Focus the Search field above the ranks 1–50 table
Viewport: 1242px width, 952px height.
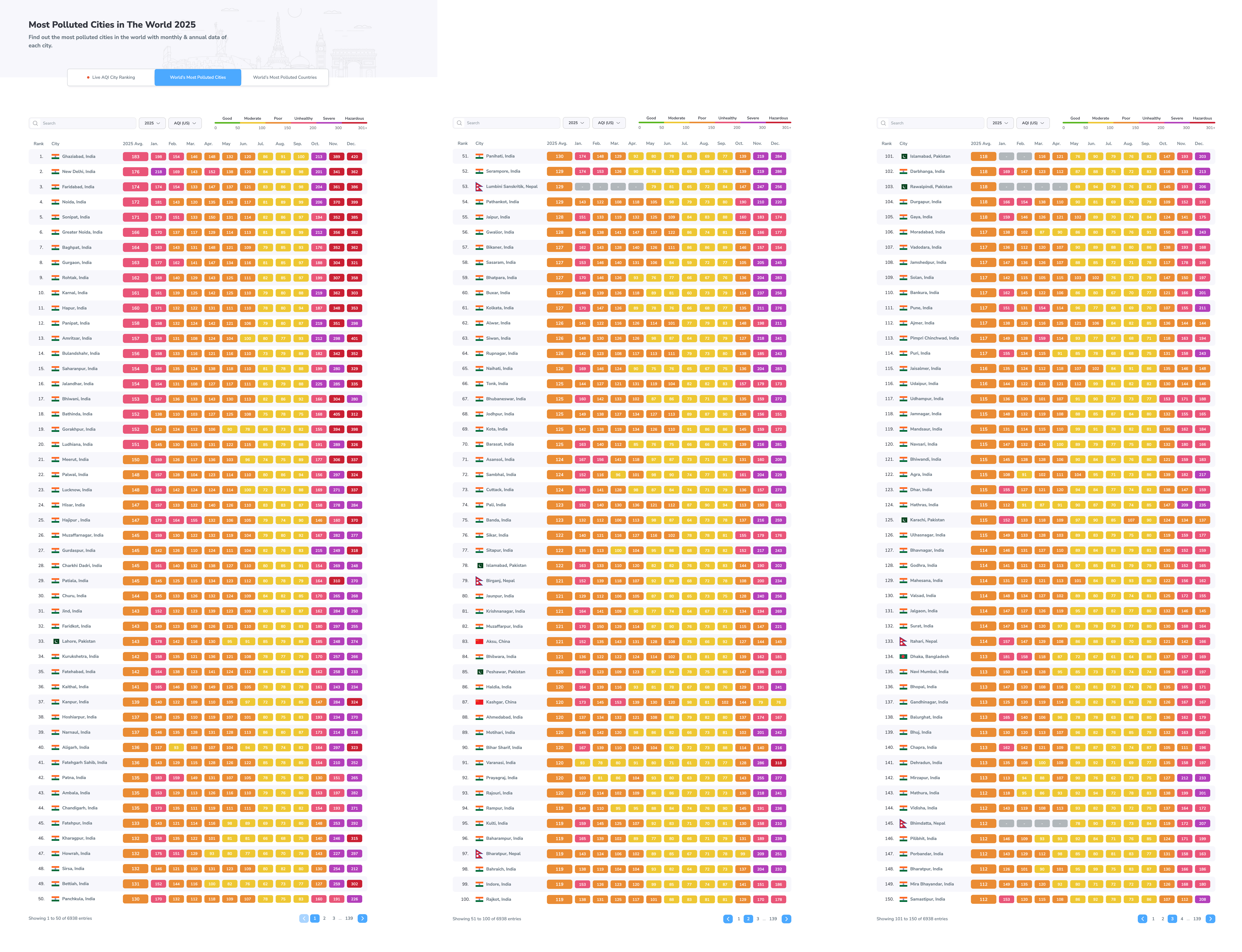pos(83,123)
